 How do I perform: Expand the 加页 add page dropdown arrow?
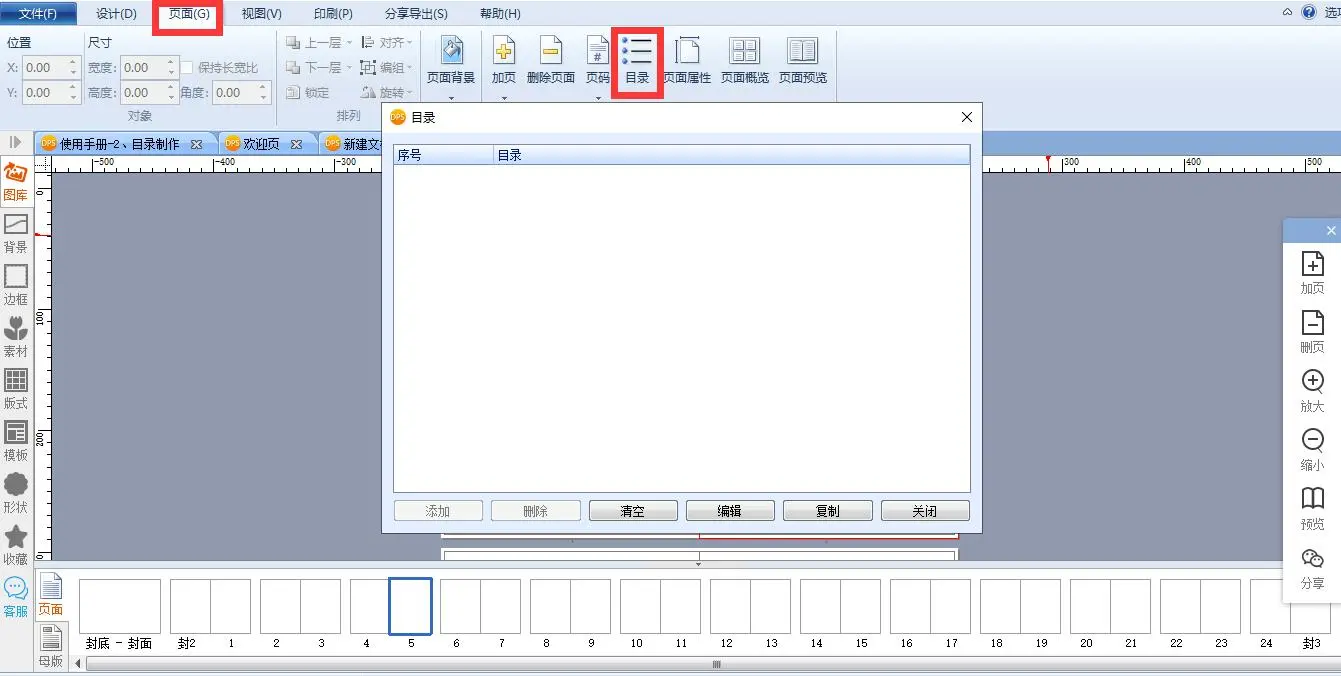503,98
